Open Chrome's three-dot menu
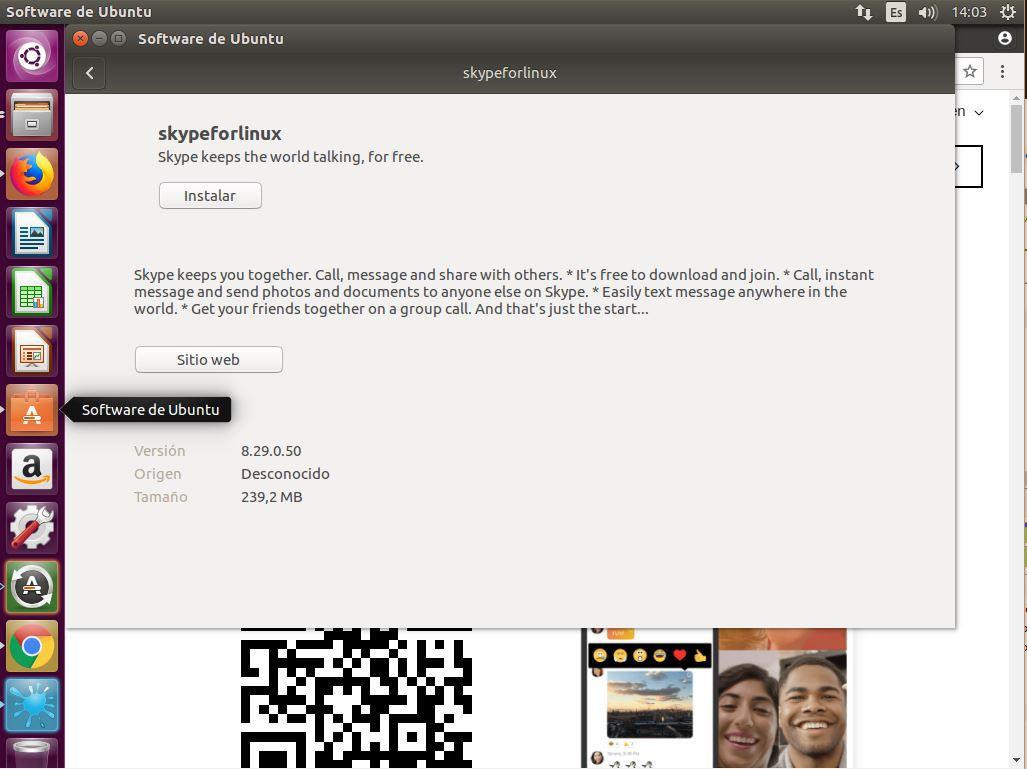Screen dimensions: 1027x769 [1003, 72]
